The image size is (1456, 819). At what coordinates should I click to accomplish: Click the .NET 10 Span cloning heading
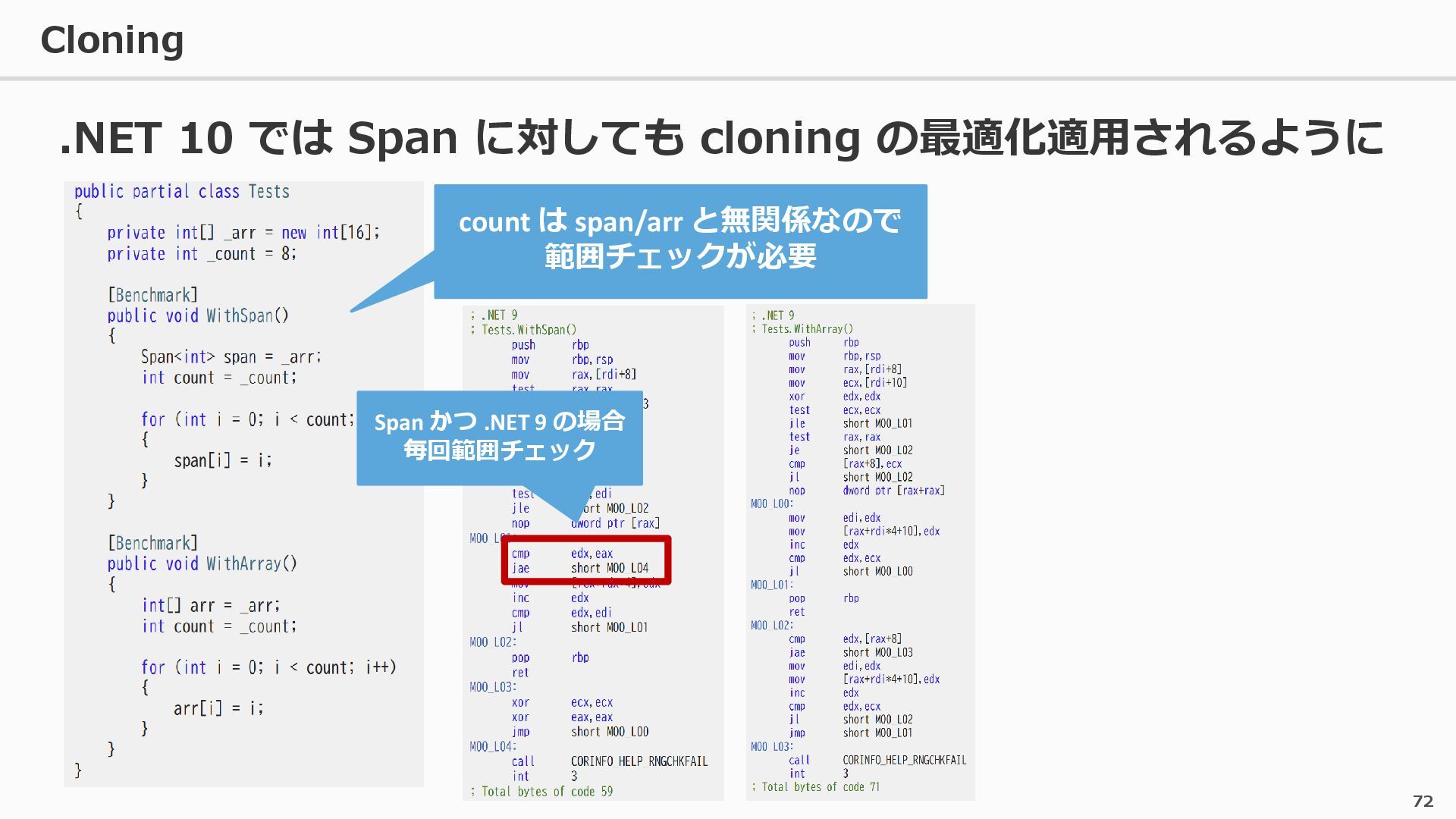722,137
